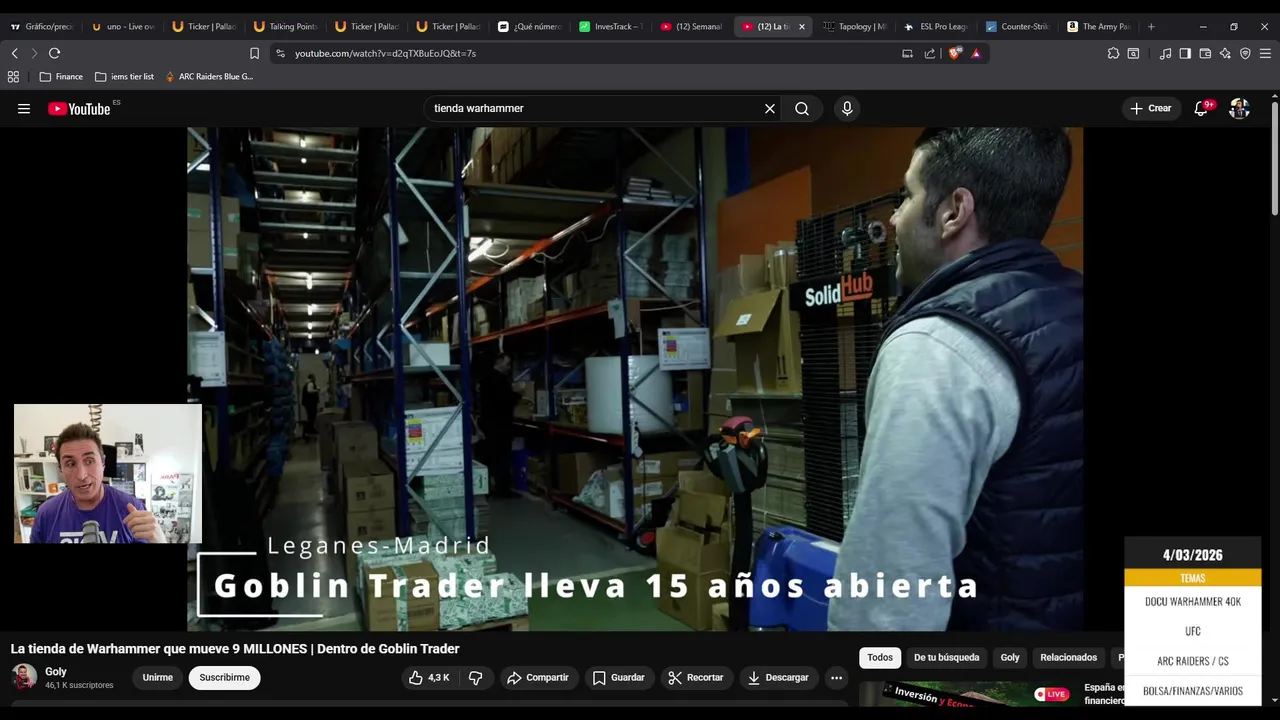Screen dimensions: 1280x720
Task: Clear the search box with the X
Action: pos(770,109)
